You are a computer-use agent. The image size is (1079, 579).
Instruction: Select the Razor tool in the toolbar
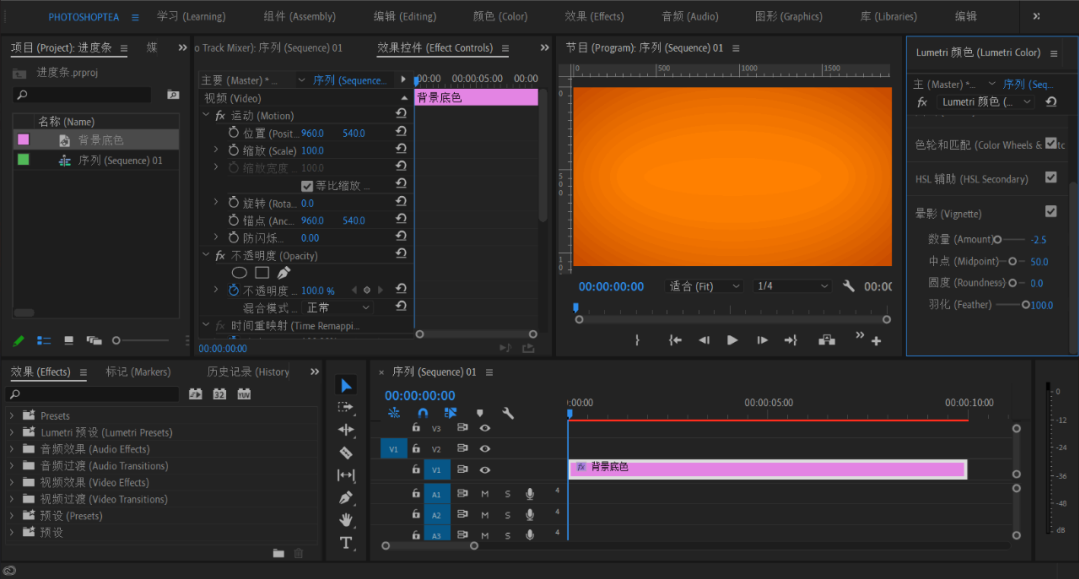pos(346,452)
